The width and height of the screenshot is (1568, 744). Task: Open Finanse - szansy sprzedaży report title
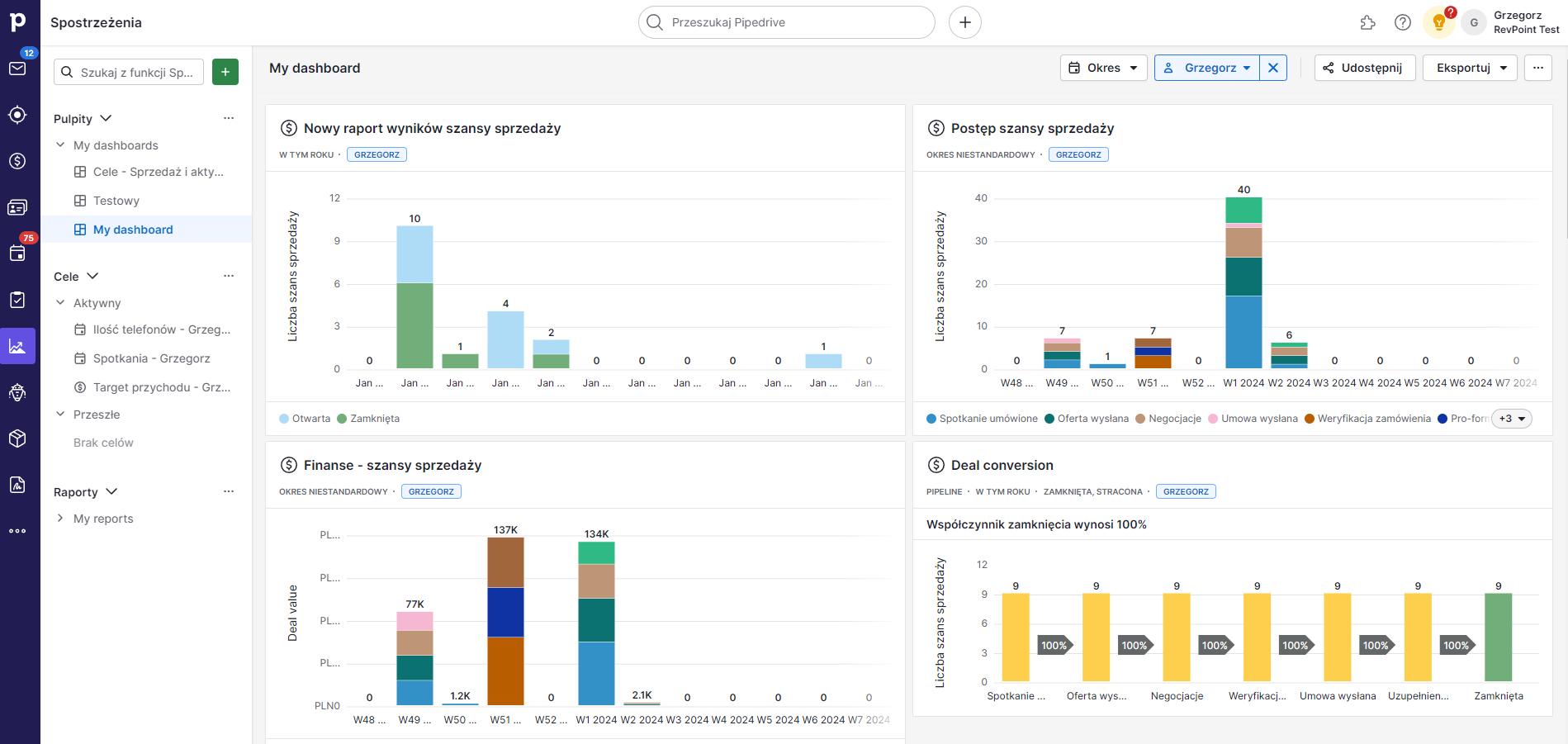392,465
